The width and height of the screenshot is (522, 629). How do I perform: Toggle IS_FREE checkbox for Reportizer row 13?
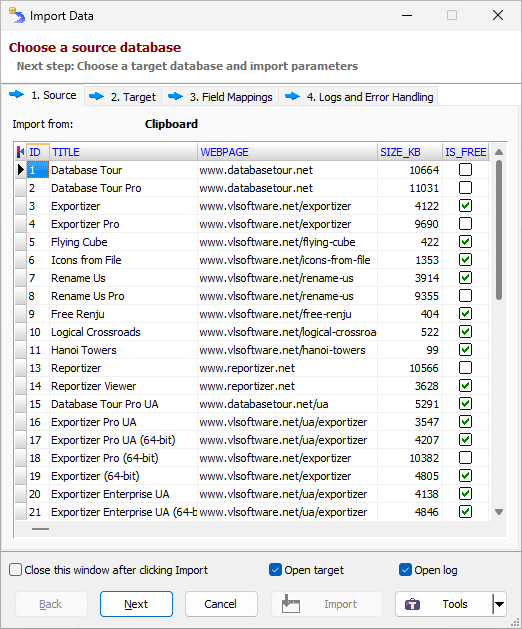point(465,368)
